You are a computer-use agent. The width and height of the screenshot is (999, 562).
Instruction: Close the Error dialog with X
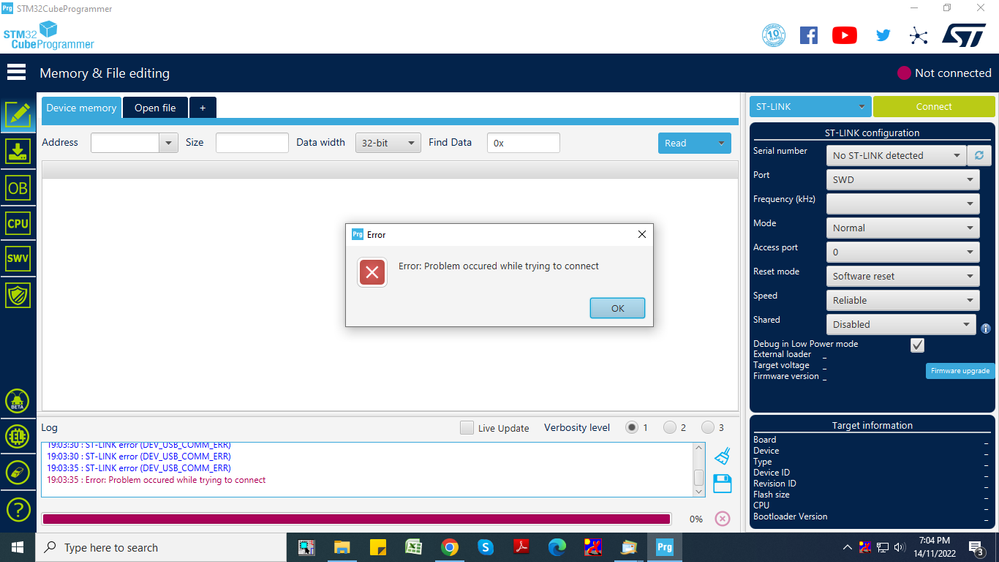[642, 234]
